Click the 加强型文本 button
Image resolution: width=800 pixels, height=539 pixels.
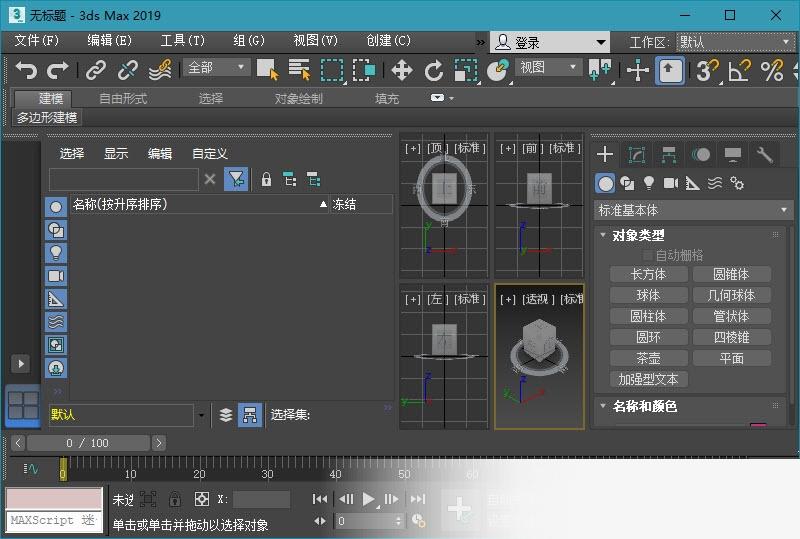648,379
